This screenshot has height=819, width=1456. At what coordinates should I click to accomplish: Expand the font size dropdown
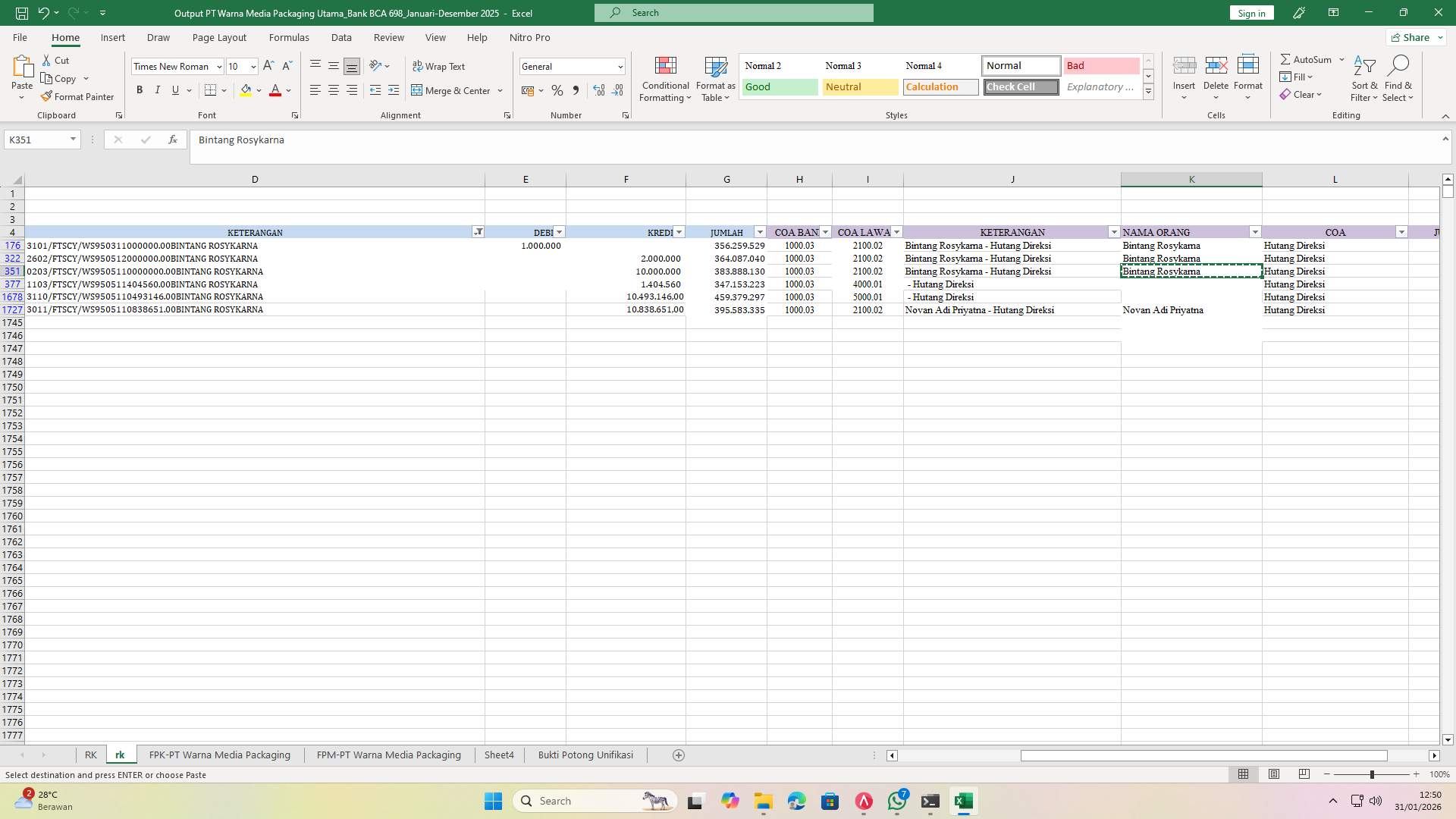point(253,67)
